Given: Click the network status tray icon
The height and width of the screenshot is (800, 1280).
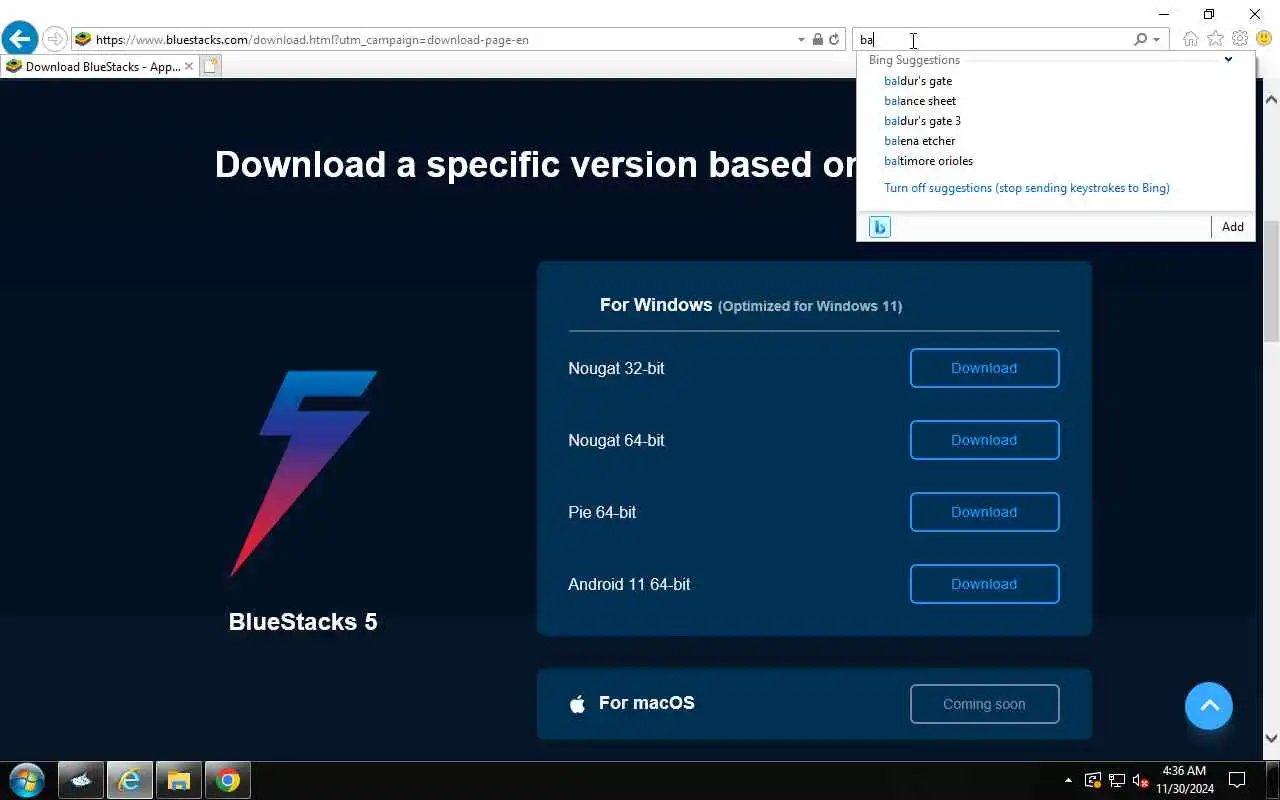Looking at the screenshot, I should coord(1117,780).
